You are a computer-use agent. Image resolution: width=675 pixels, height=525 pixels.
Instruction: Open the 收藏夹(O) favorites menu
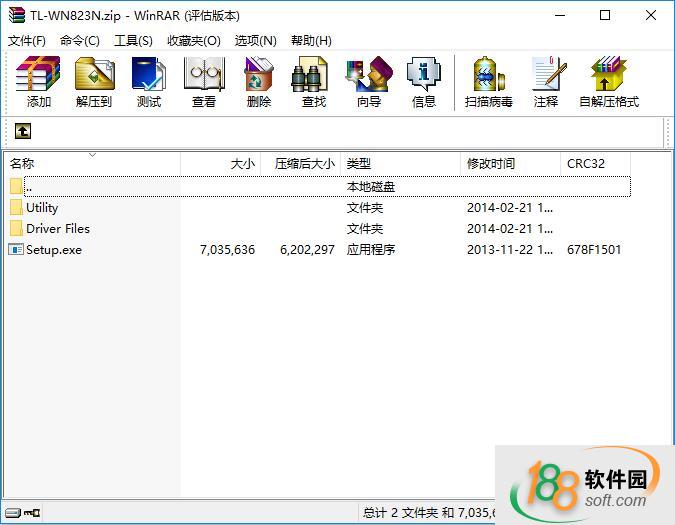pyautogui.click(x=193, y=41)
